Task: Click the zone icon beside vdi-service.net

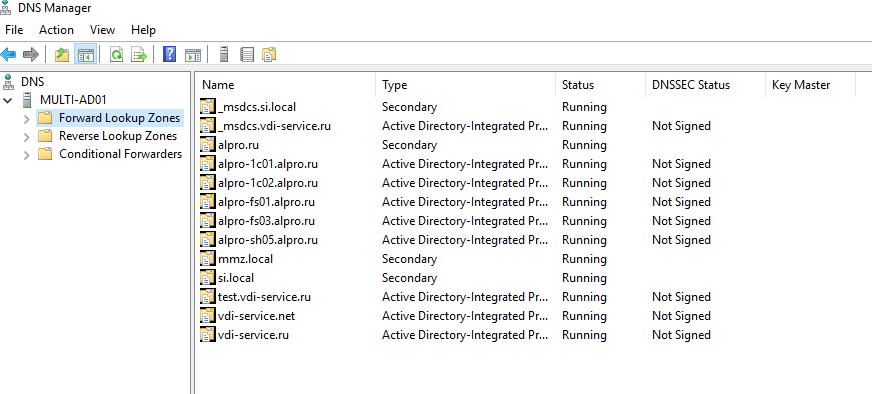Action: coord(207,316)
